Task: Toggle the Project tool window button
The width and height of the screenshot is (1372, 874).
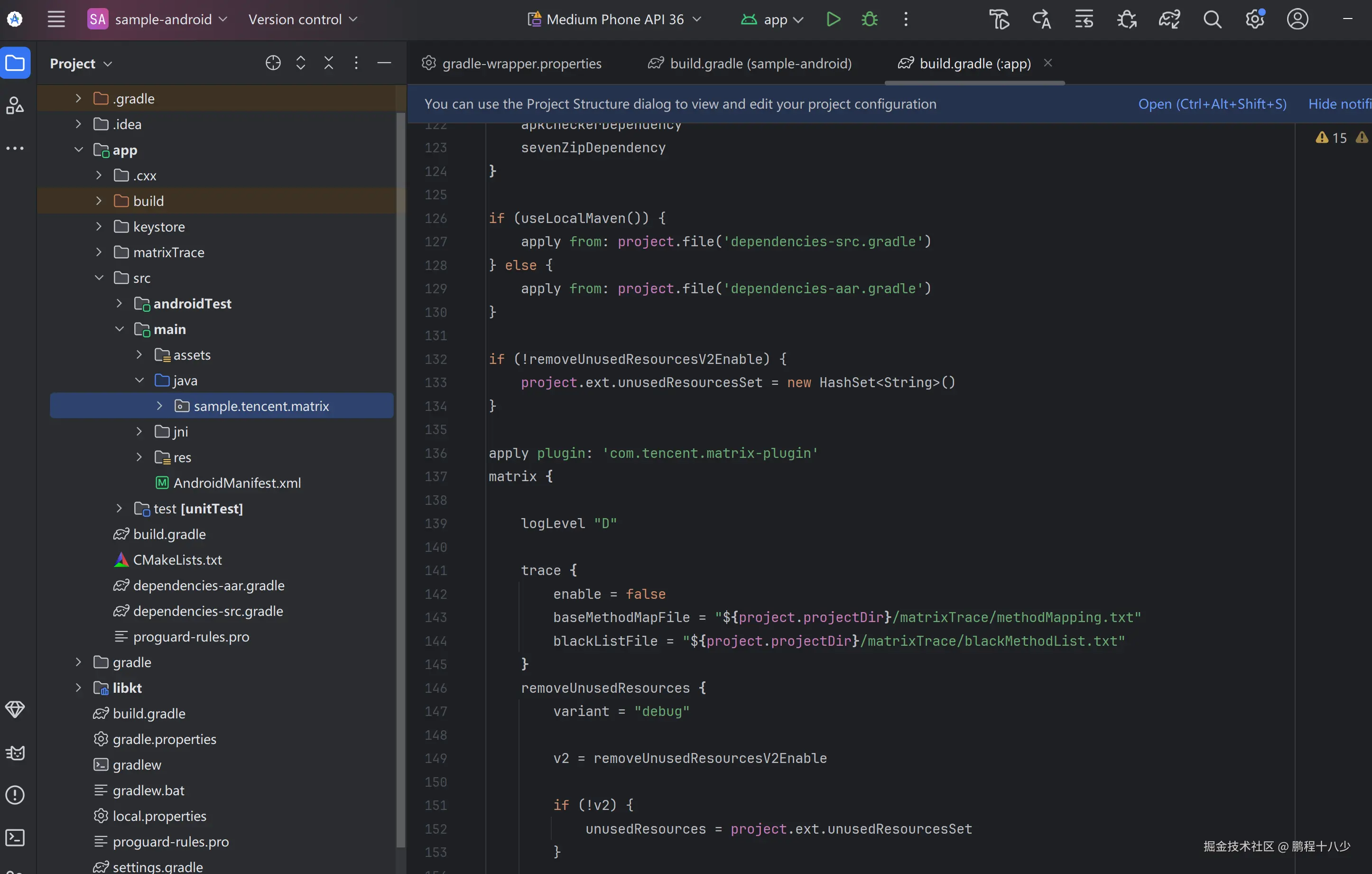Action: coord(15,63)
